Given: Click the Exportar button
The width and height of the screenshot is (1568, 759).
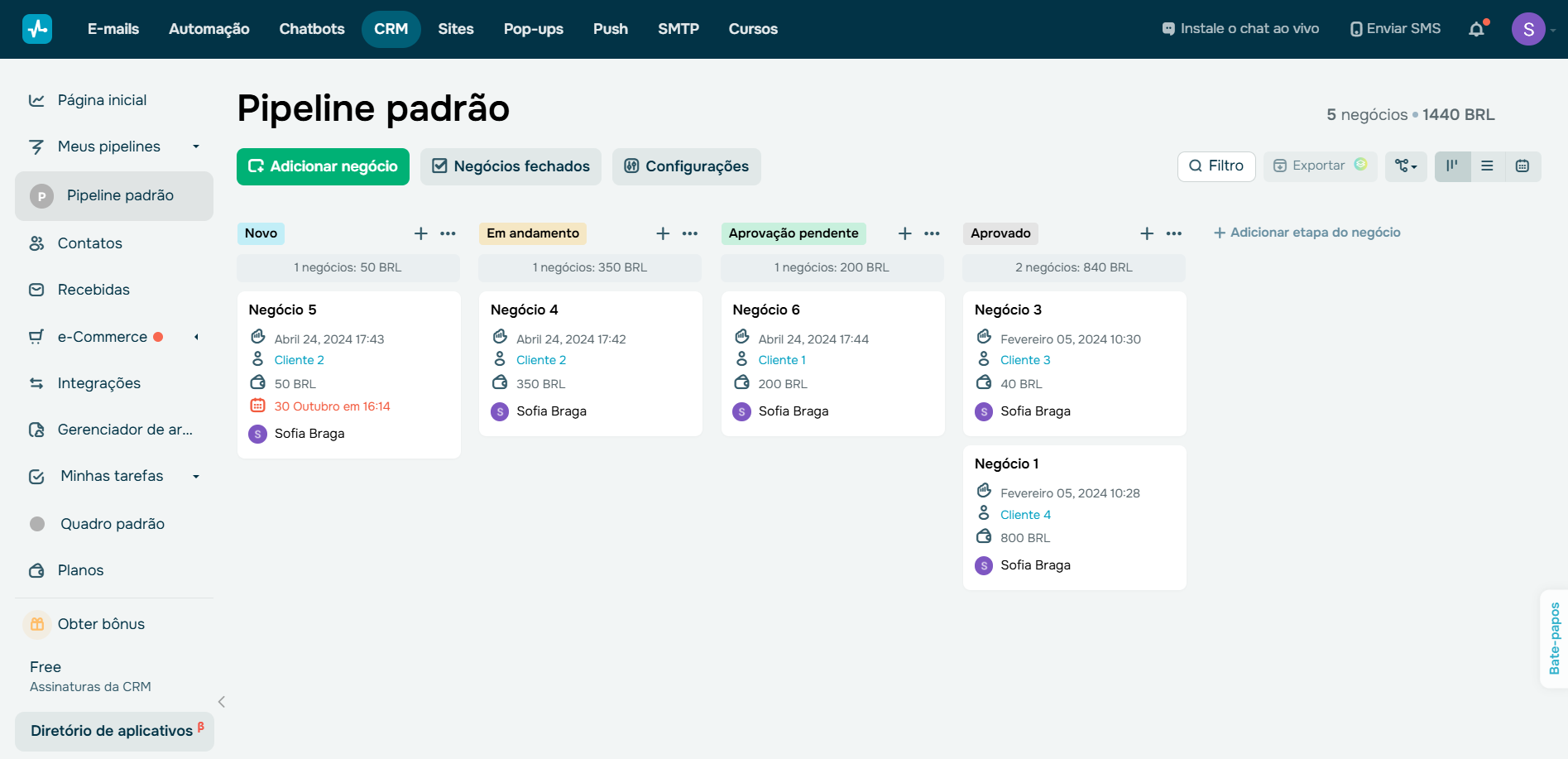Looking at the screenshot, I should point(1320,166).
